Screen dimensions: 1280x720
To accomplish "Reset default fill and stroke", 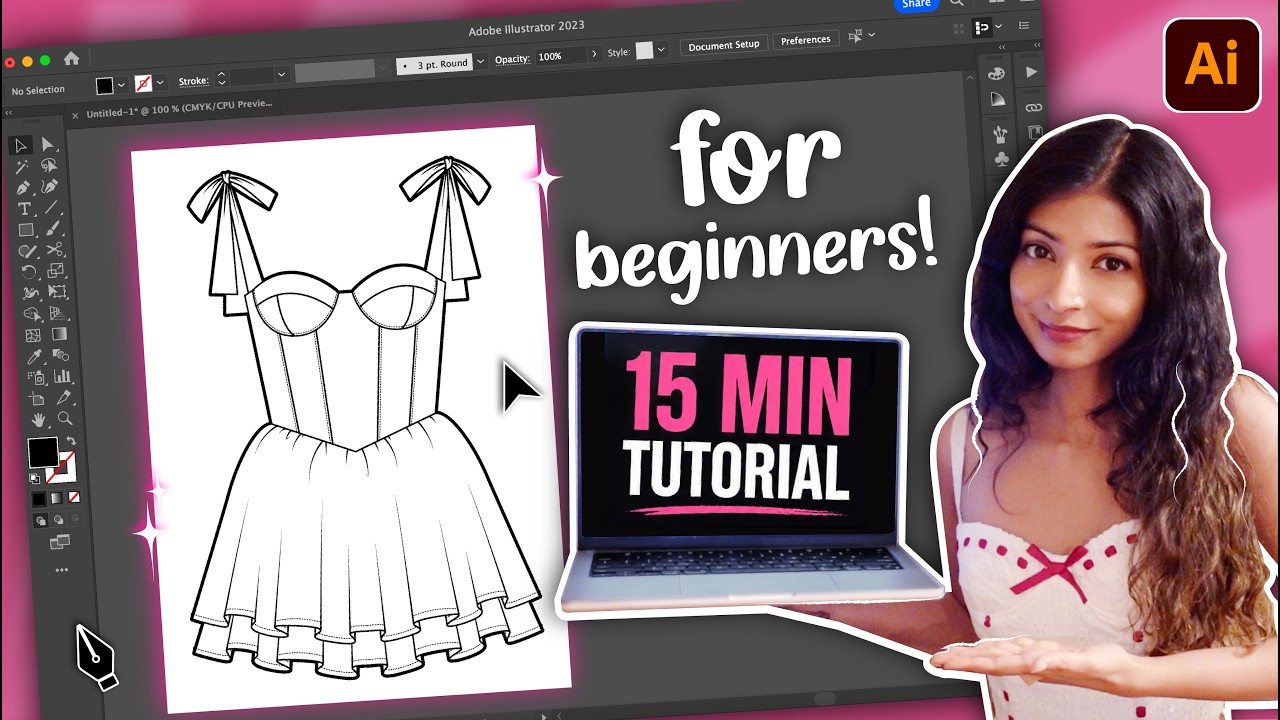I will tap(35, 479).
